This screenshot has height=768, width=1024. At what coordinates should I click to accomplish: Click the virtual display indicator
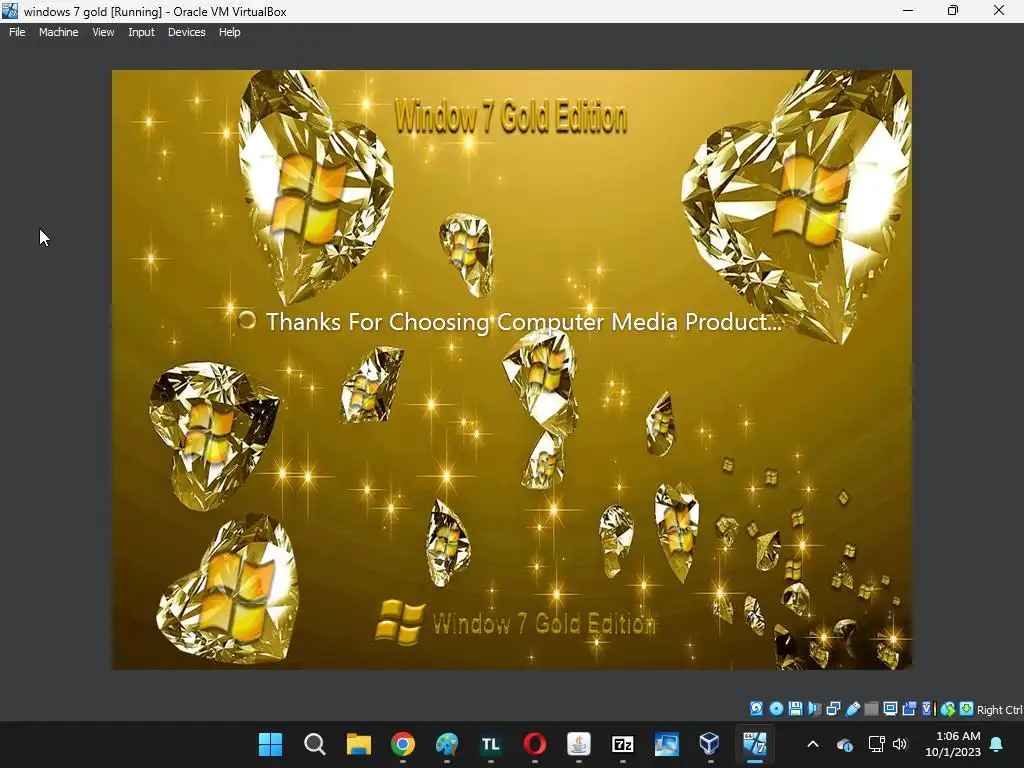[x=890, y=709]
